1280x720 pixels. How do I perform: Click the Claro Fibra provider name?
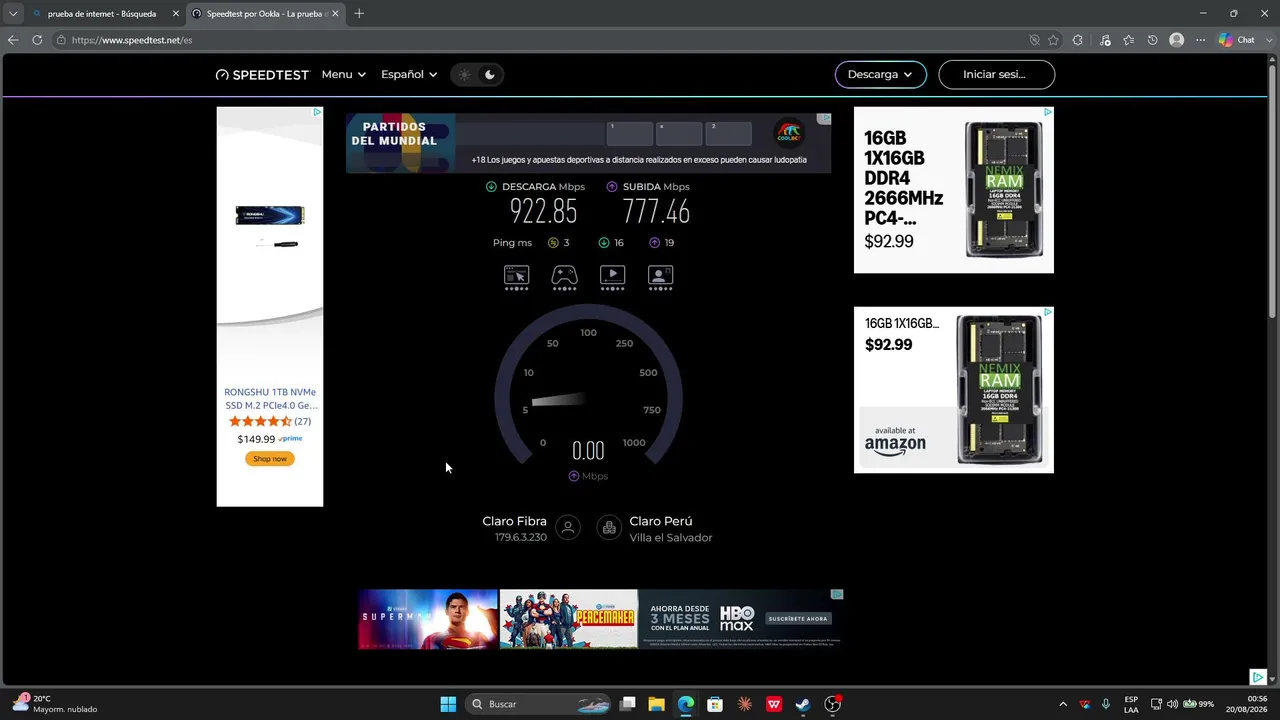514,521
